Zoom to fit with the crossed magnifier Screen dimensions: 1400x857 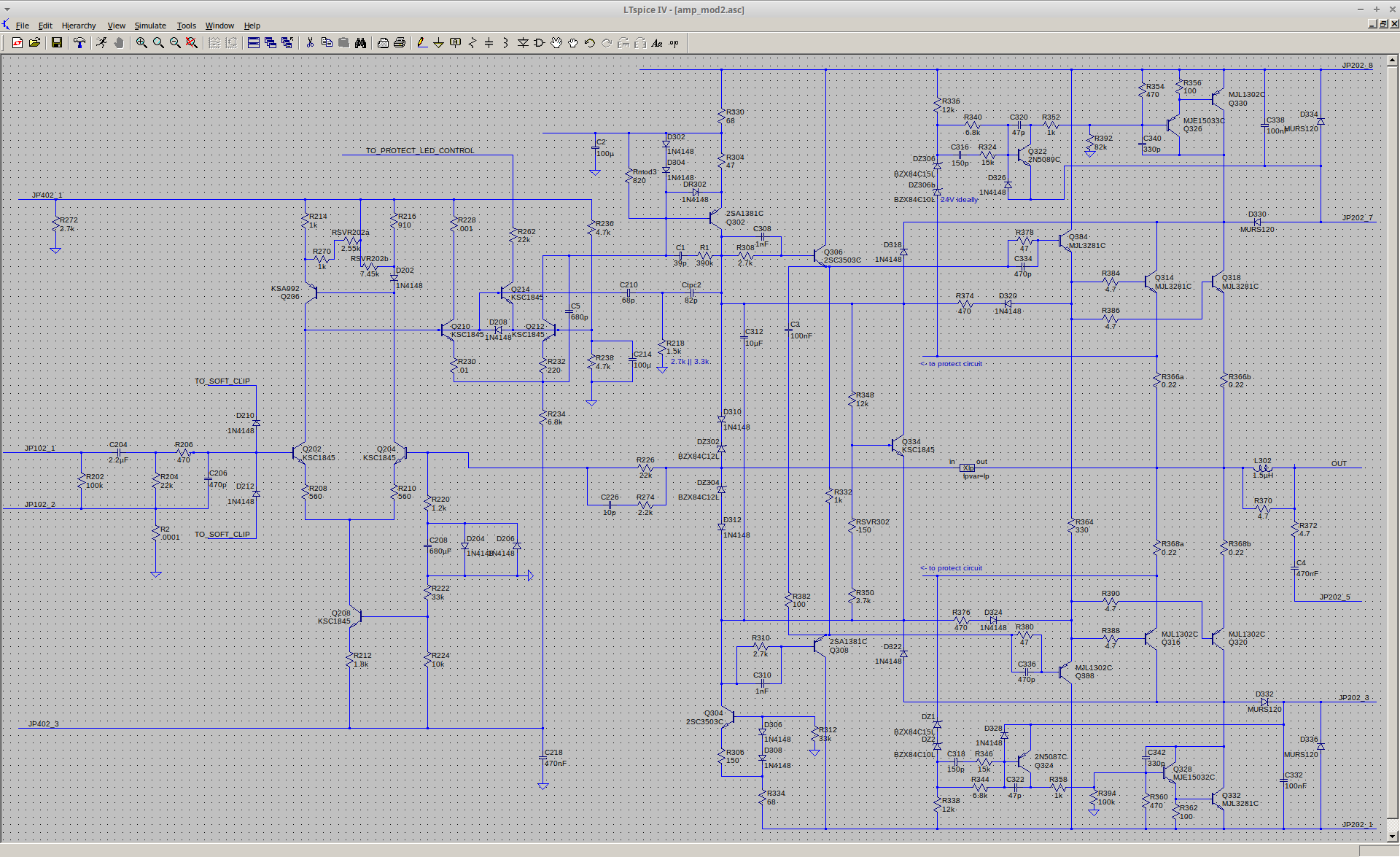pos(192,43)
